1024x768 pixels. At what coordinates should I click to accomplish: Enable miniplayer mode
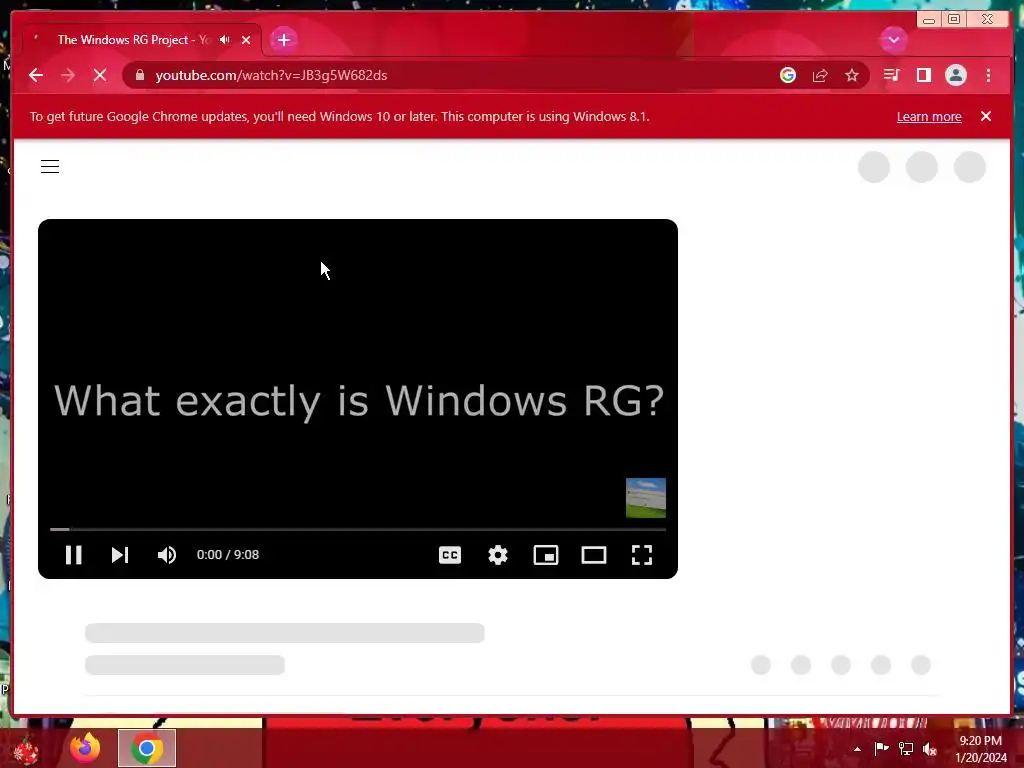coord(546,555)
